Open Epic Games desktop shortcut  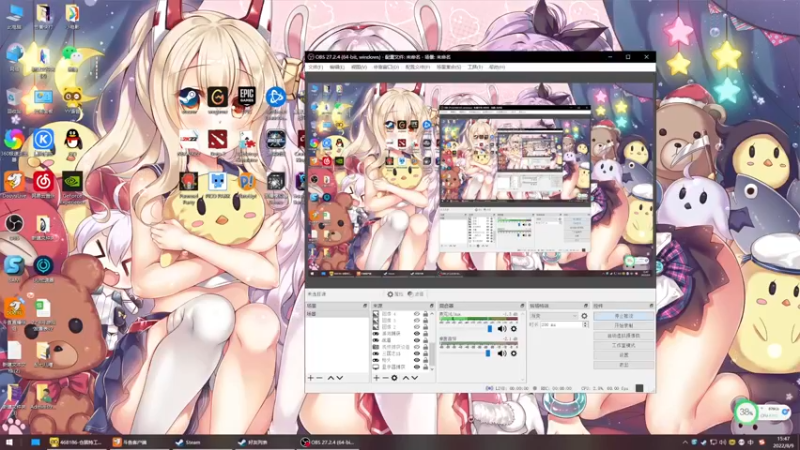(246, 97)
